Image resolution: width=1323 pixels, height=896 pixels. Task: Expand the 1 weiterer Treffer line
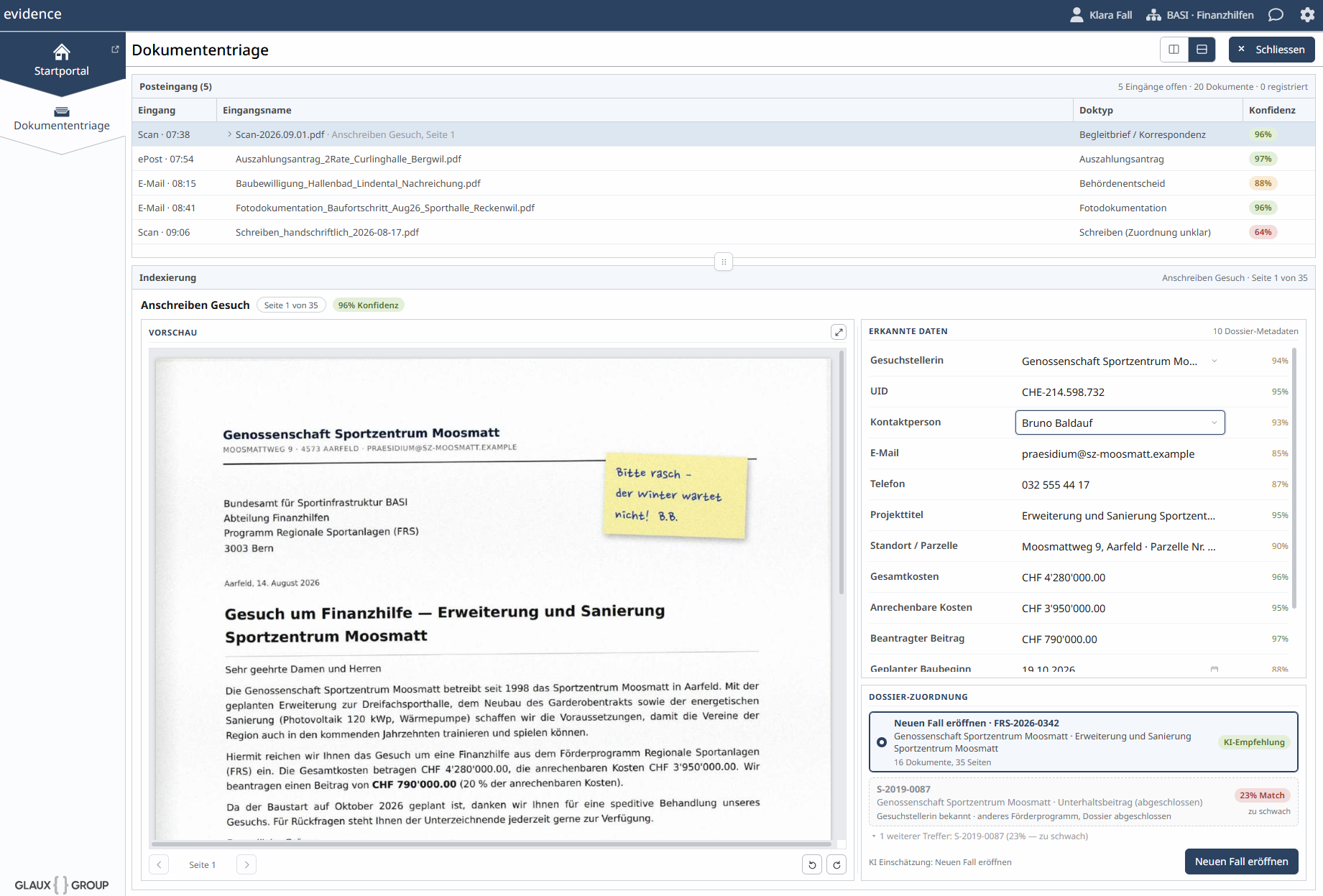(x=979, y=836)
